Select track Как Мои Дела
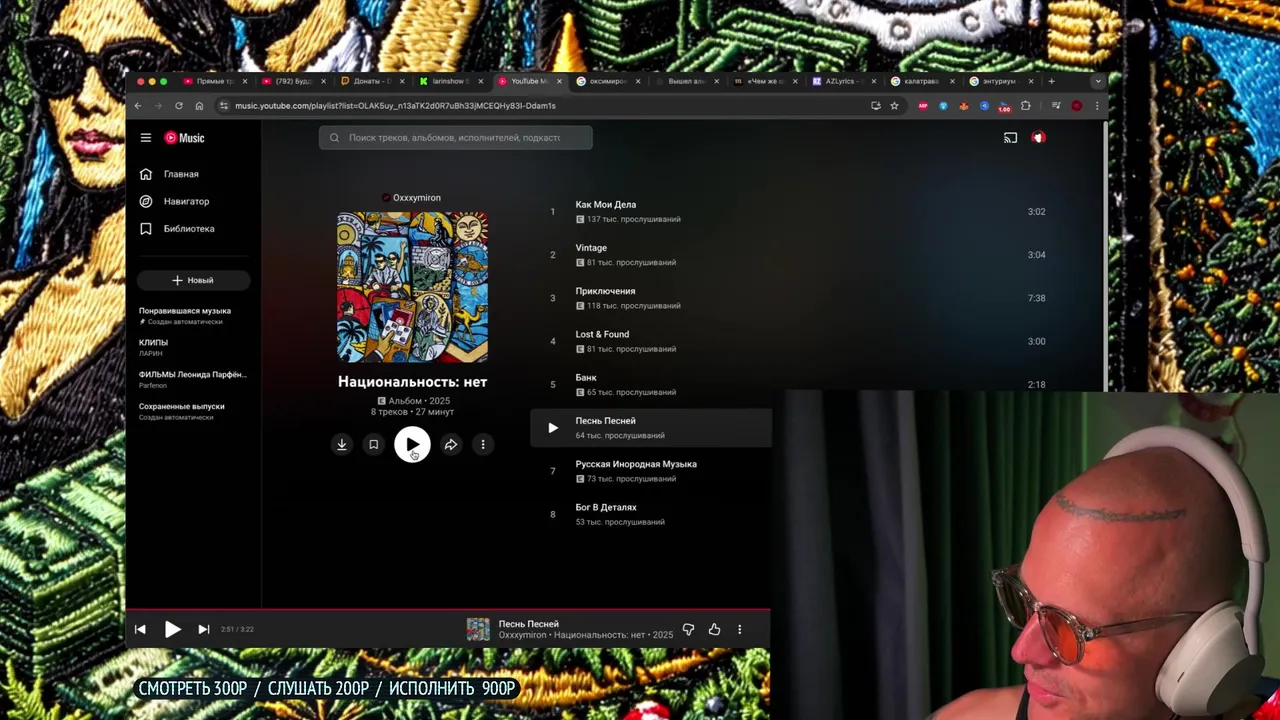Image resolution: width=1280 pixels, height=720 pixels. coord(606,204)
